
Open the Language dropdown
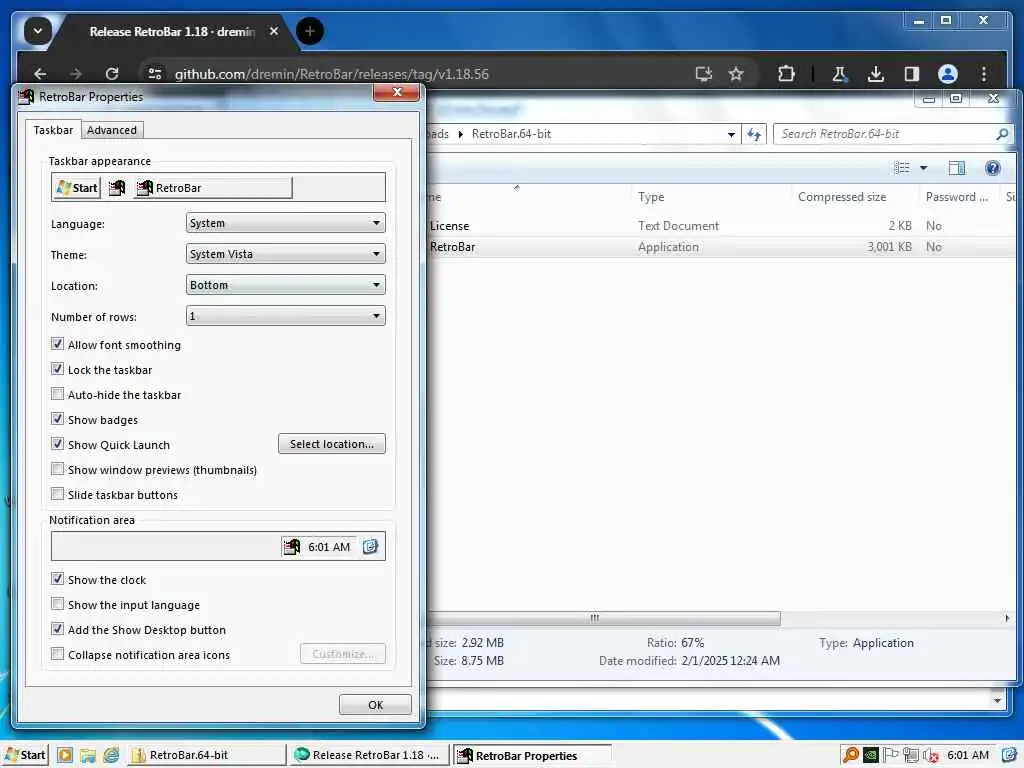285,223
